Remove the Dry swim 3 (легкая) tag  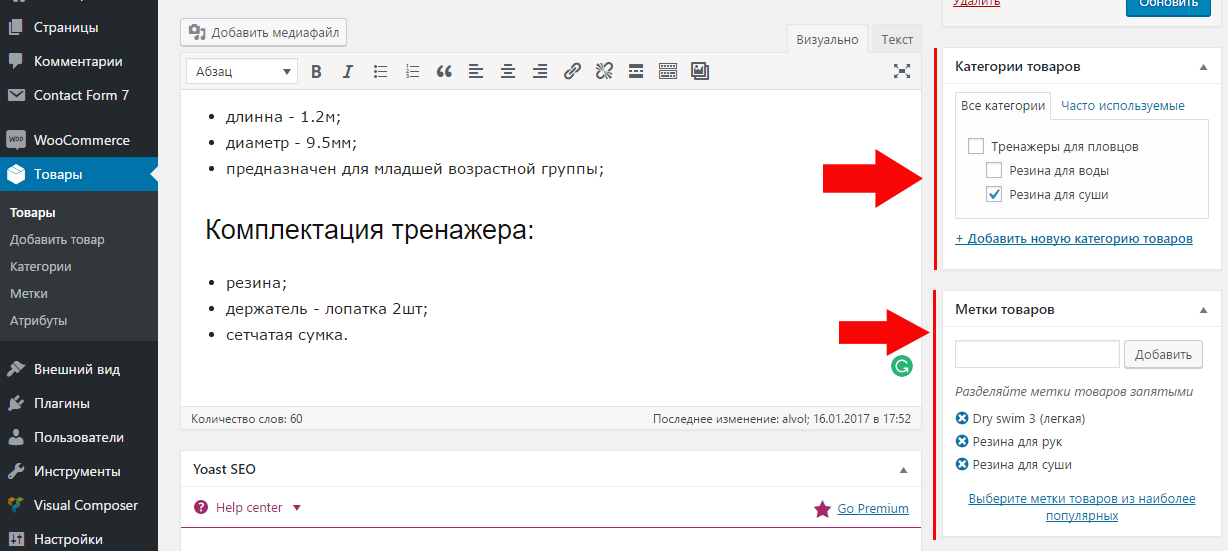962,418
